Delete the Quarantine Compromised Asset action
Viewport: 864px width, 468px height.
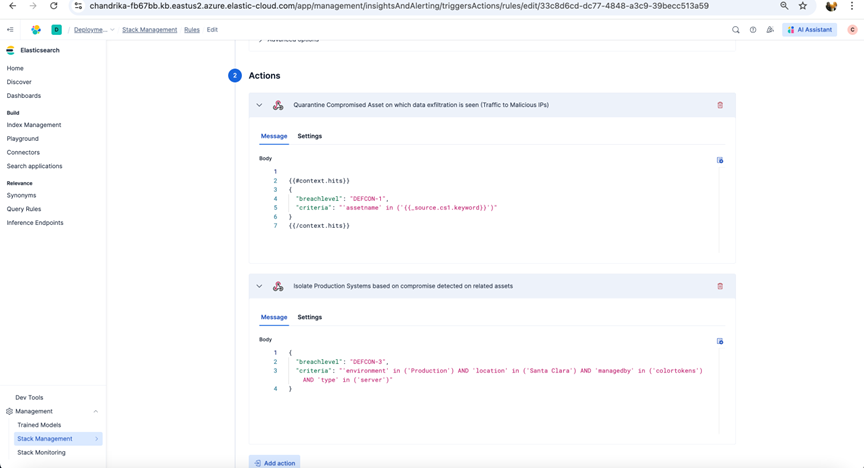[720, 105]
